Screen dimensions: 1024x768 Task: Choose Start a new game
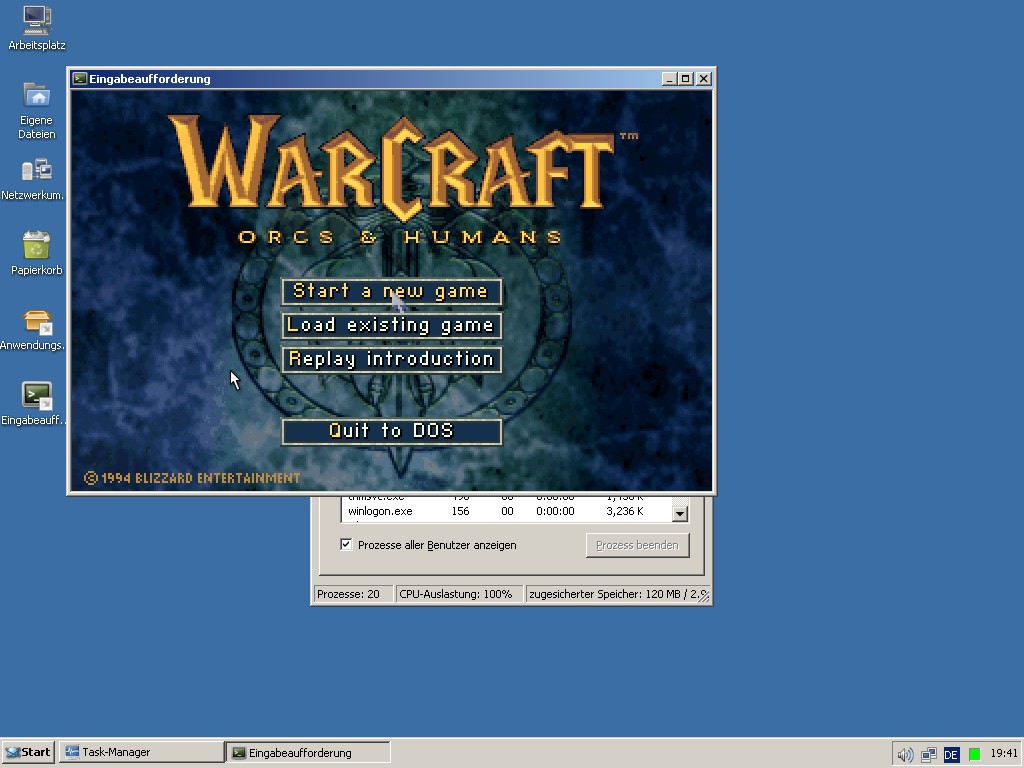coord(392,291)
